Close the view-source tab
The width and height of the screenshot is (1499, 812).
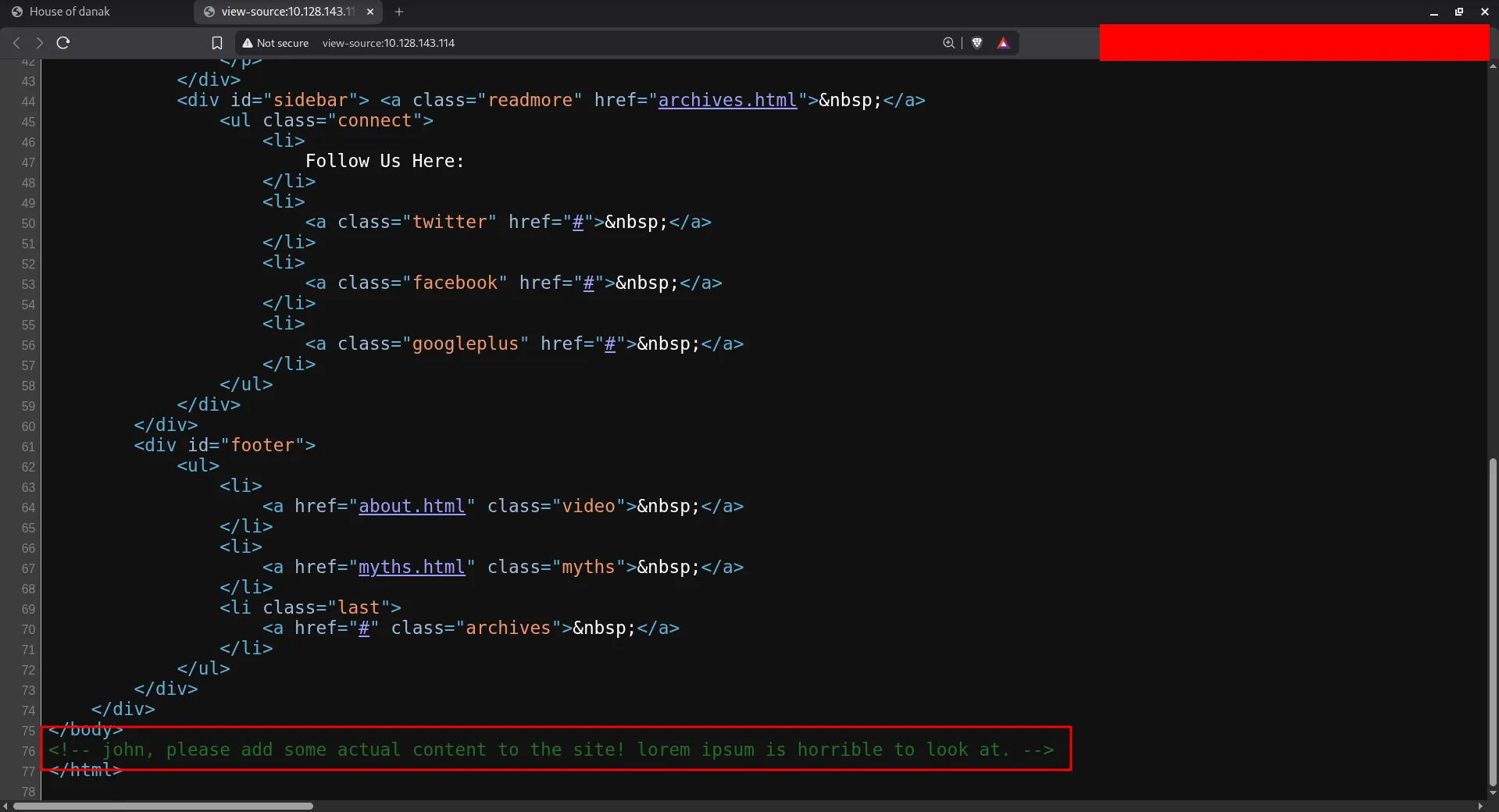point(369,12)
